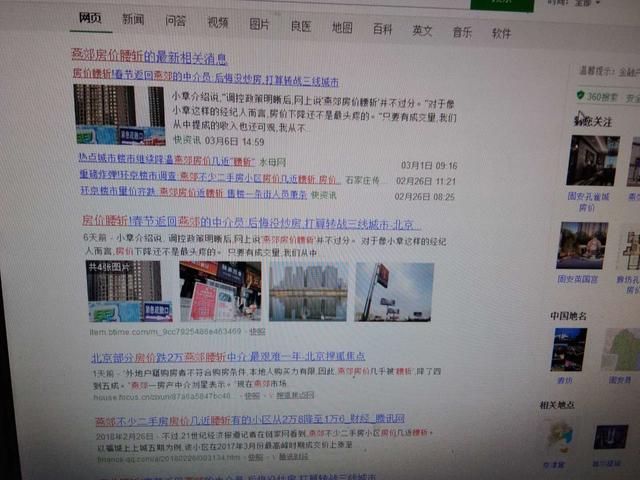Image resolution: width=640 pixels, height=480 pixels.
Task: Click the 廊坊 night-city image under 中国地名
Action: (569, 349)
